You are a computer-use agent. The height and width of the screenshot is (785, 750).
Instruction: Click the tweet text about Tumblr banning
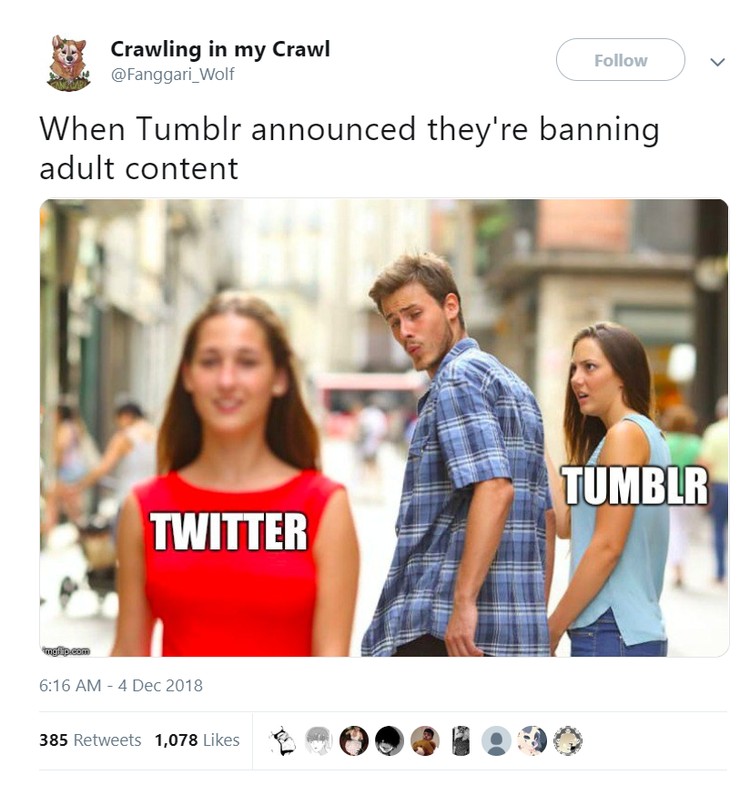[x=349, y=148]
